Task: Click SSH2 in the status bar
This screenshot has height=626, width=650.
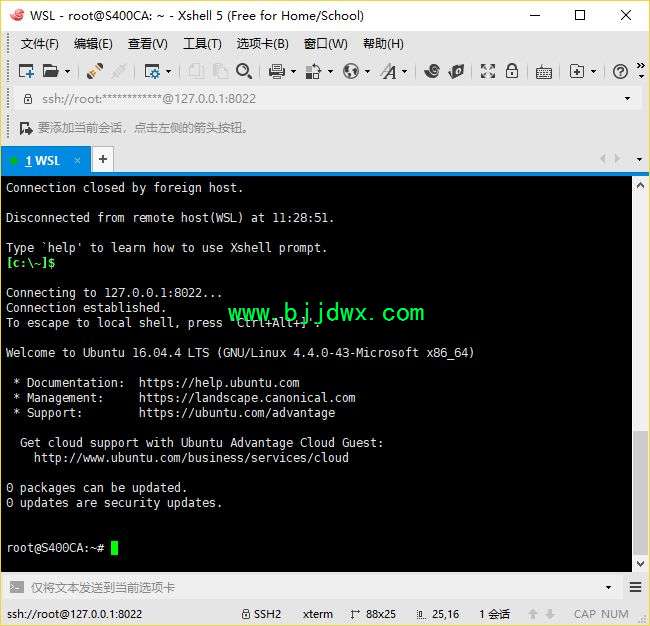Action: click(x=262, y=614)
